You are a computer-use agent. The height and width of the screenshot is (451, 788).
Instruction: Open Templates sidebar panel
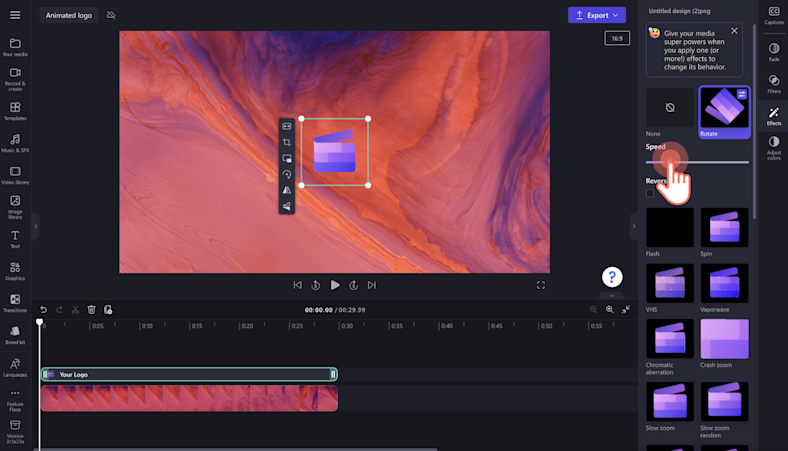point(15,111)
